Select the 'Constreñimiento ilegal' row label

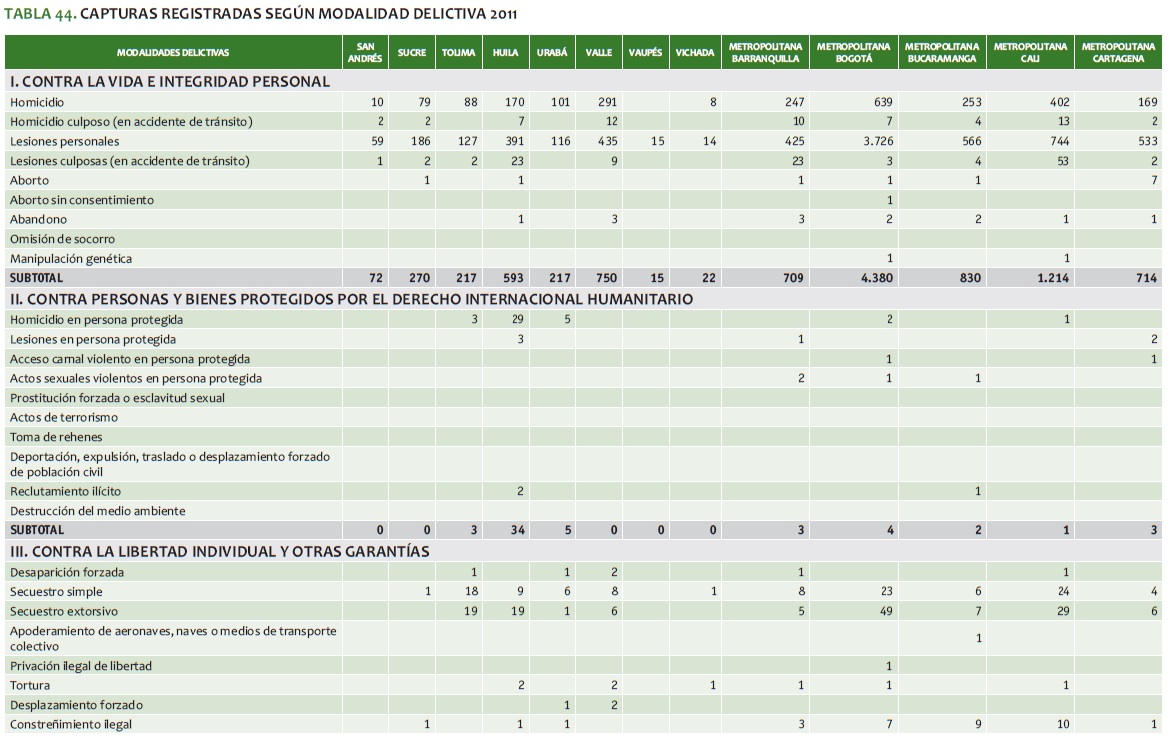click(70, 724)
